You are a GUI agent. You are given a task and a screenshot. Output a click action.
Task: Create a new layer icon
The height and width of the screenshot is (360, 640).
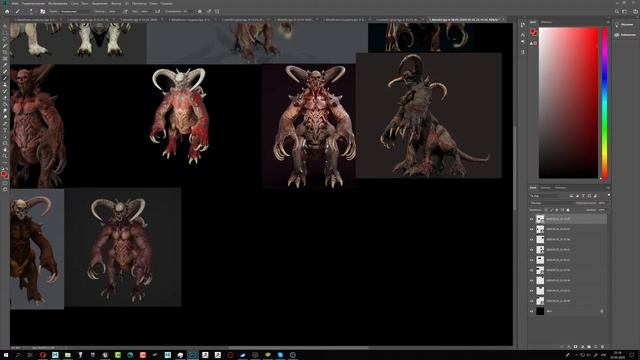tap(596, 347)
